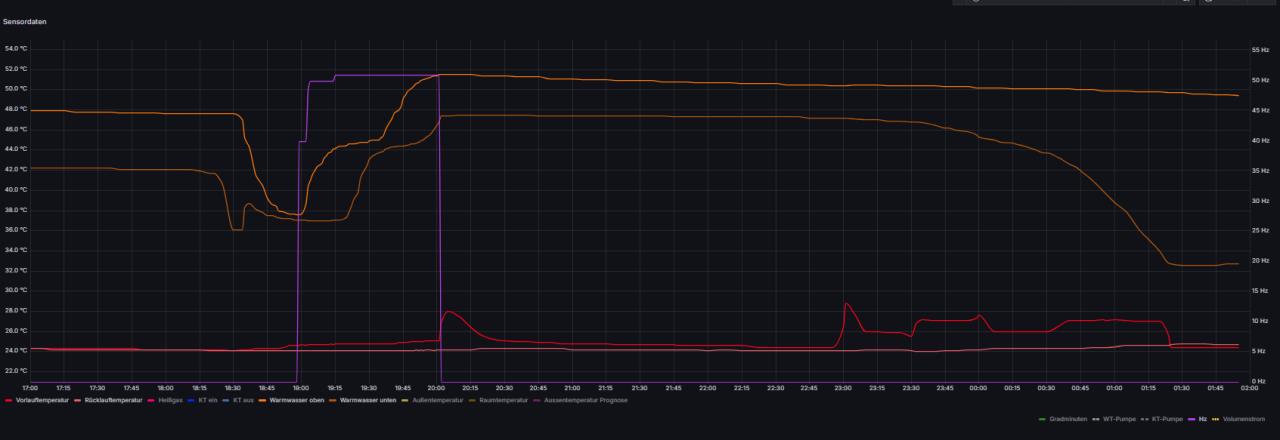Open color picker for Warmwasser unten swatch

tap(333, 400)
